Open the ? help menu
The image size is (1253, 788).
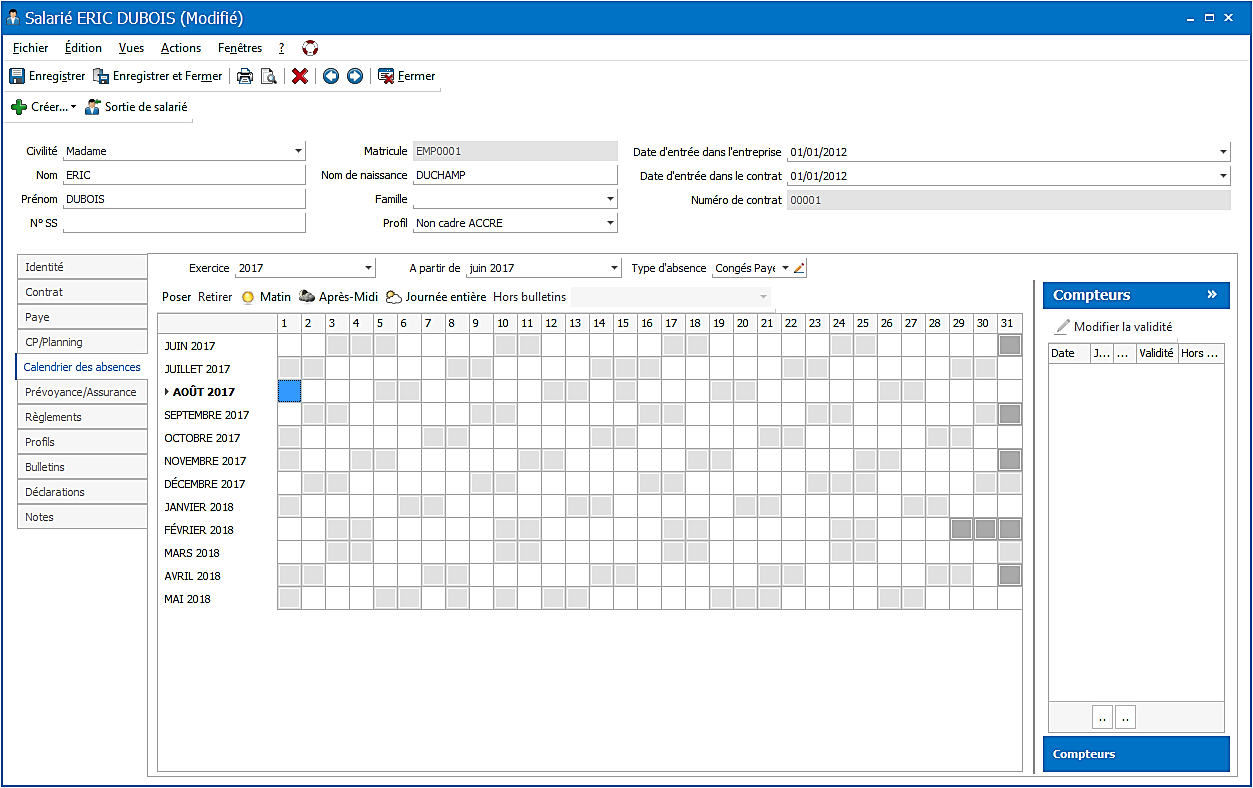282,48
